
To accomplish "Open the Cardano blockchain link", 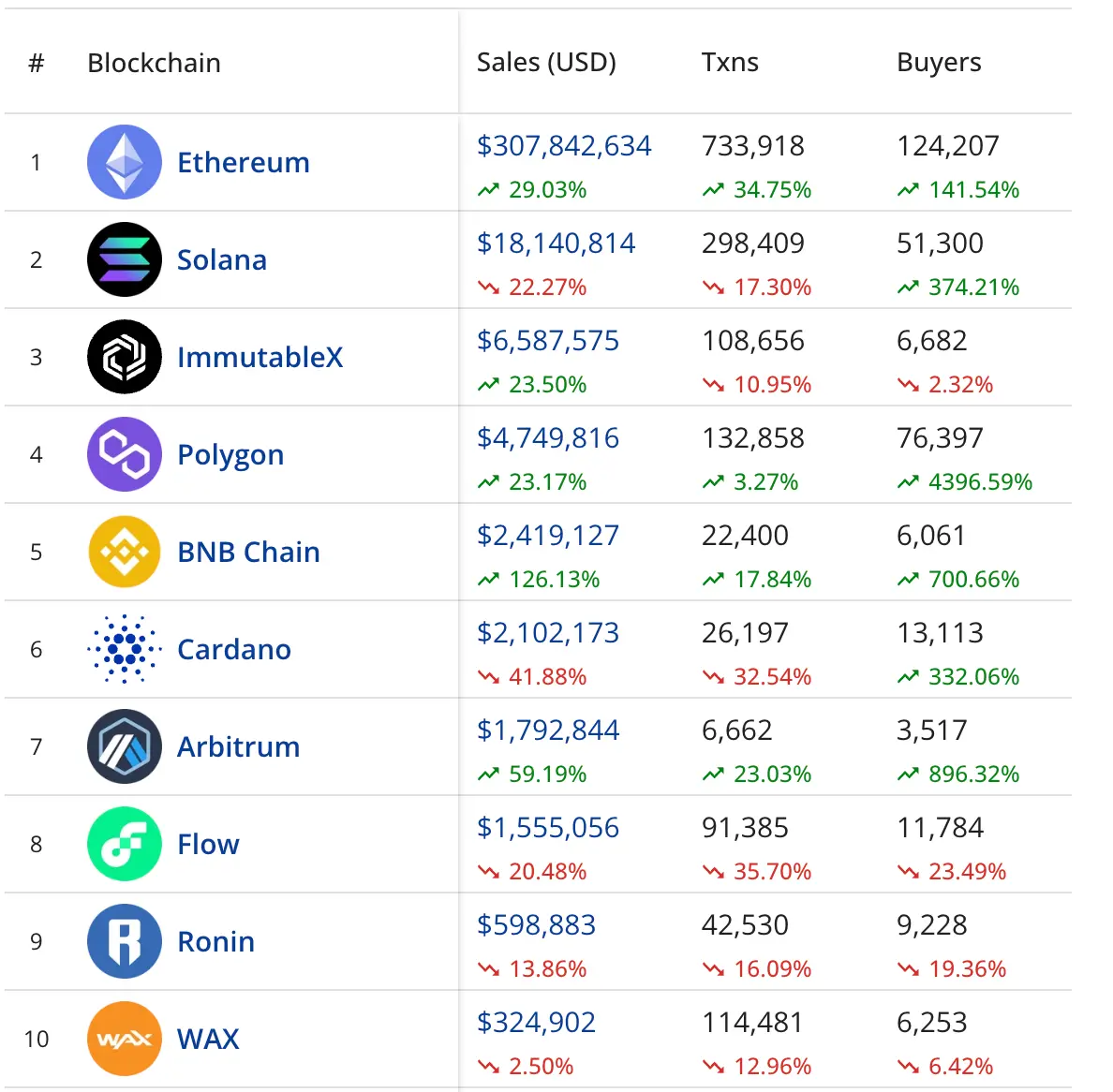I will pyautogui.click(x=234, y=649).
